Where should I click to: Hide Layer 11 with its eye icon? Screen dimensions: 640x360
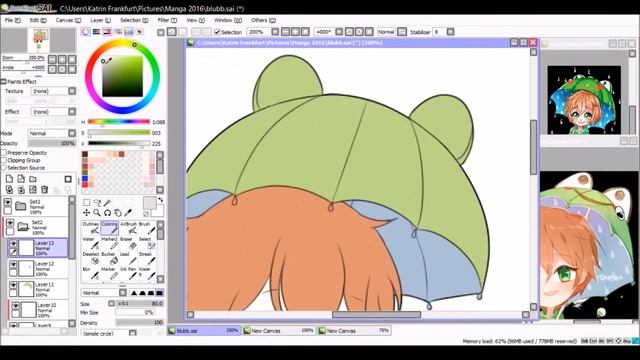[x=13, y=285]
